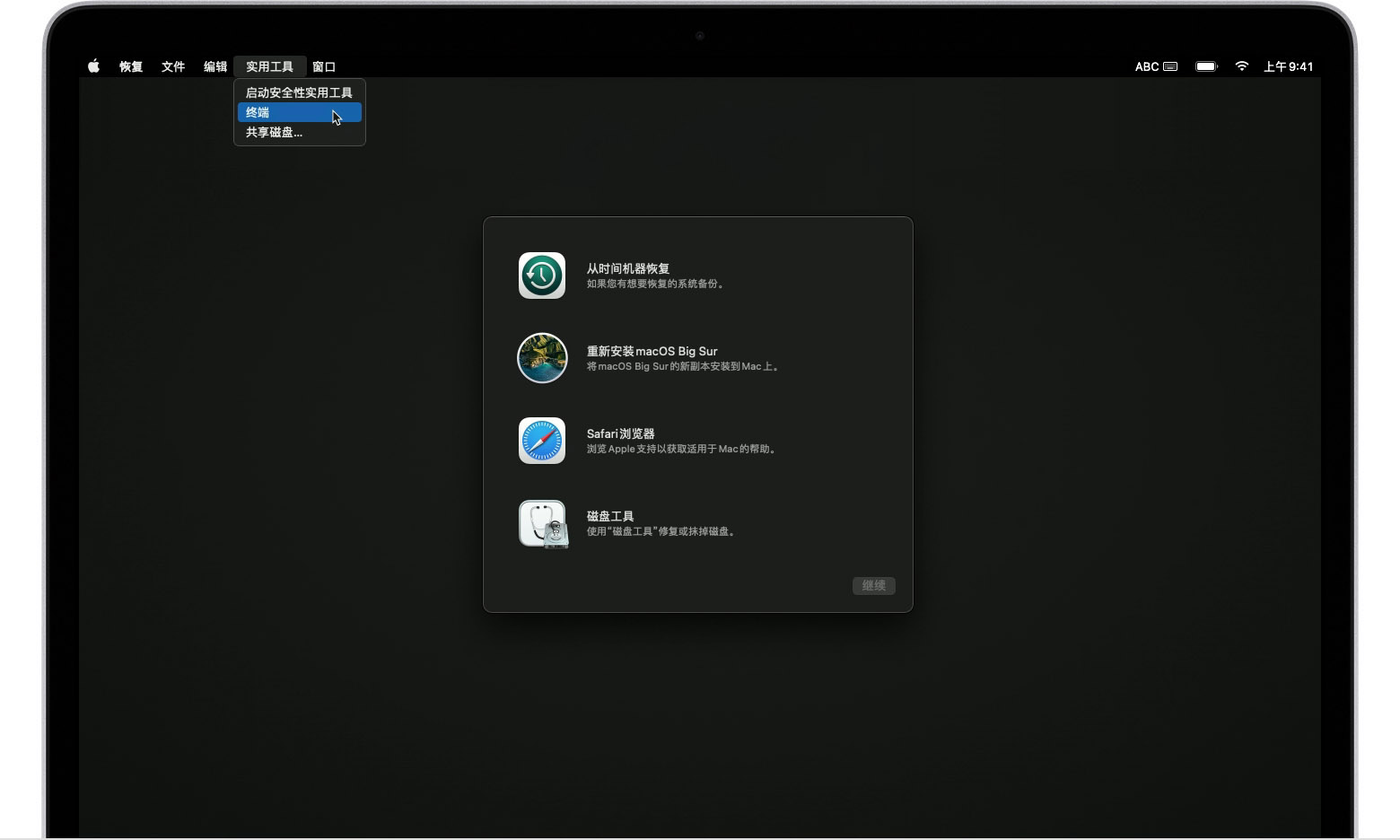
Task: Click the Time Machine restore icon
Action: click(542, 276)
